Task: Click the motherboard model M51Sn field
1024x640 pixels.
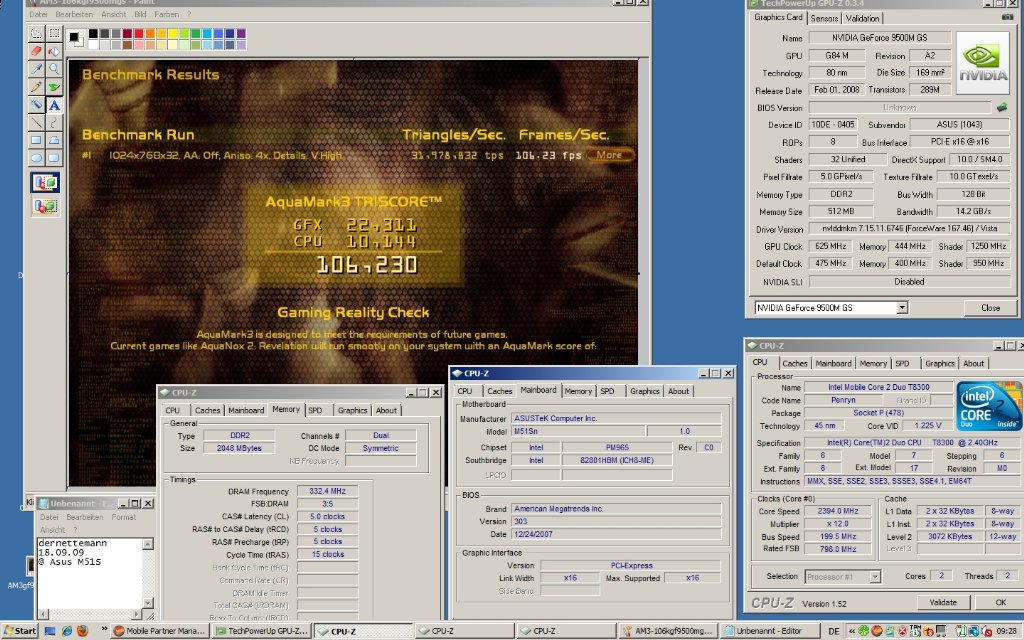Action: pyautogui.click(x=579, y=431)
